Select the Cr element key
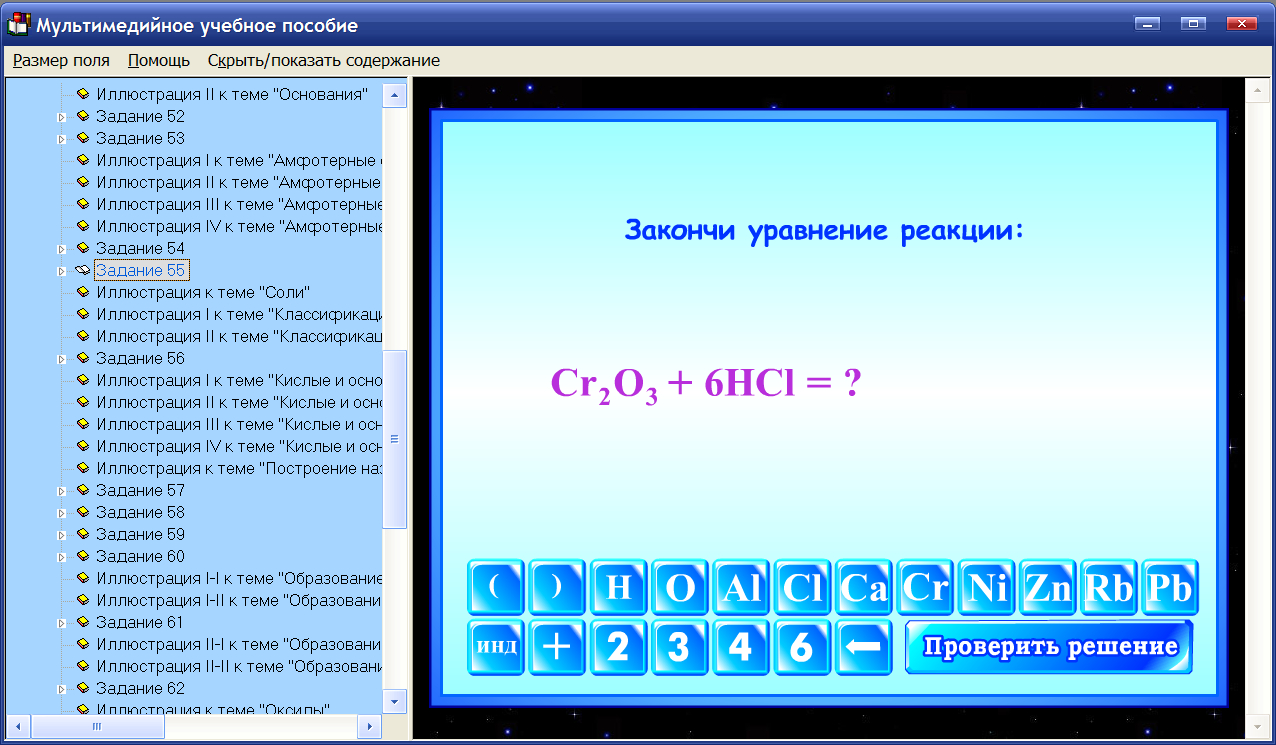 point(925,588)
